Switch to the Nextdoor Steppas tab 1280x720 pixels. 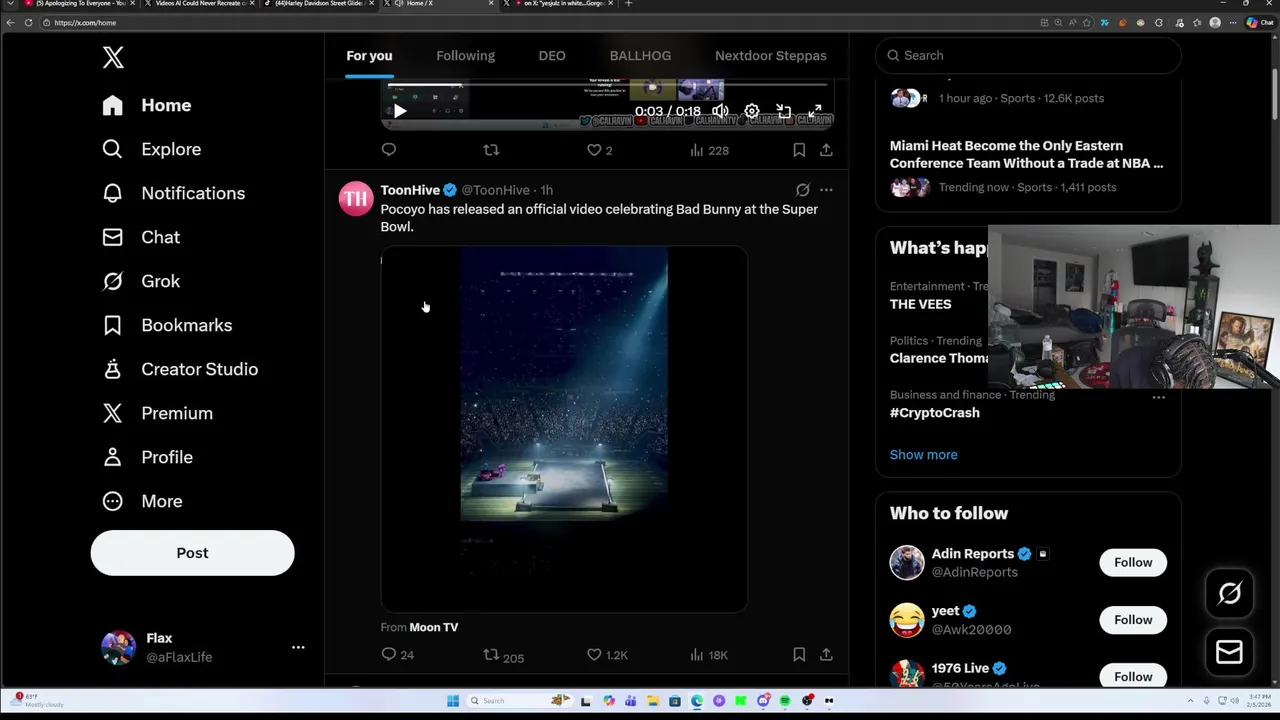[x=771, y=56]
